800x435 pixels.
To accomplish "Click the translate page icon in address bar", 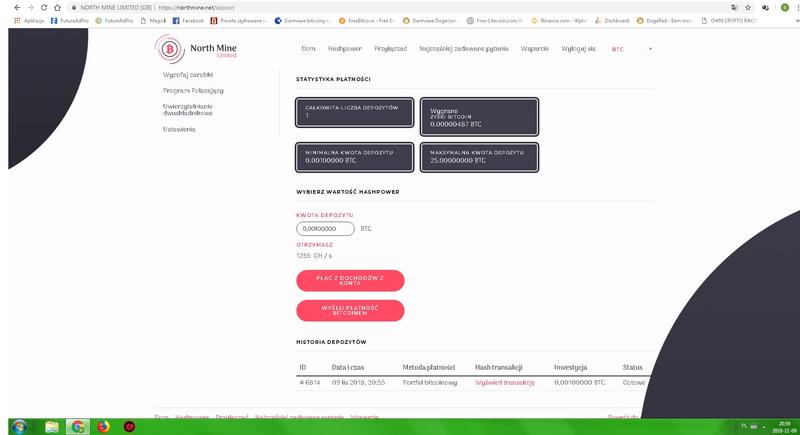I will click(734, 8).
